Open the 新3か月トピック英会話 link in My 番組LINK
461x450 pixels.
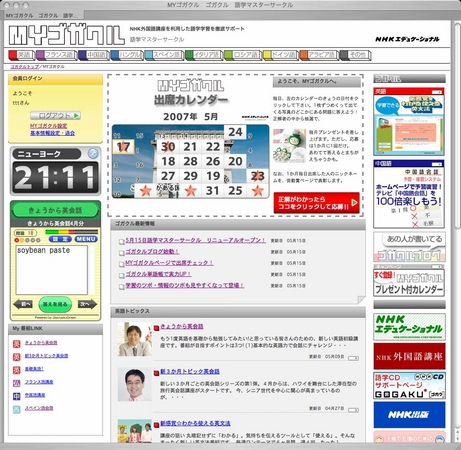pos(46,356)
